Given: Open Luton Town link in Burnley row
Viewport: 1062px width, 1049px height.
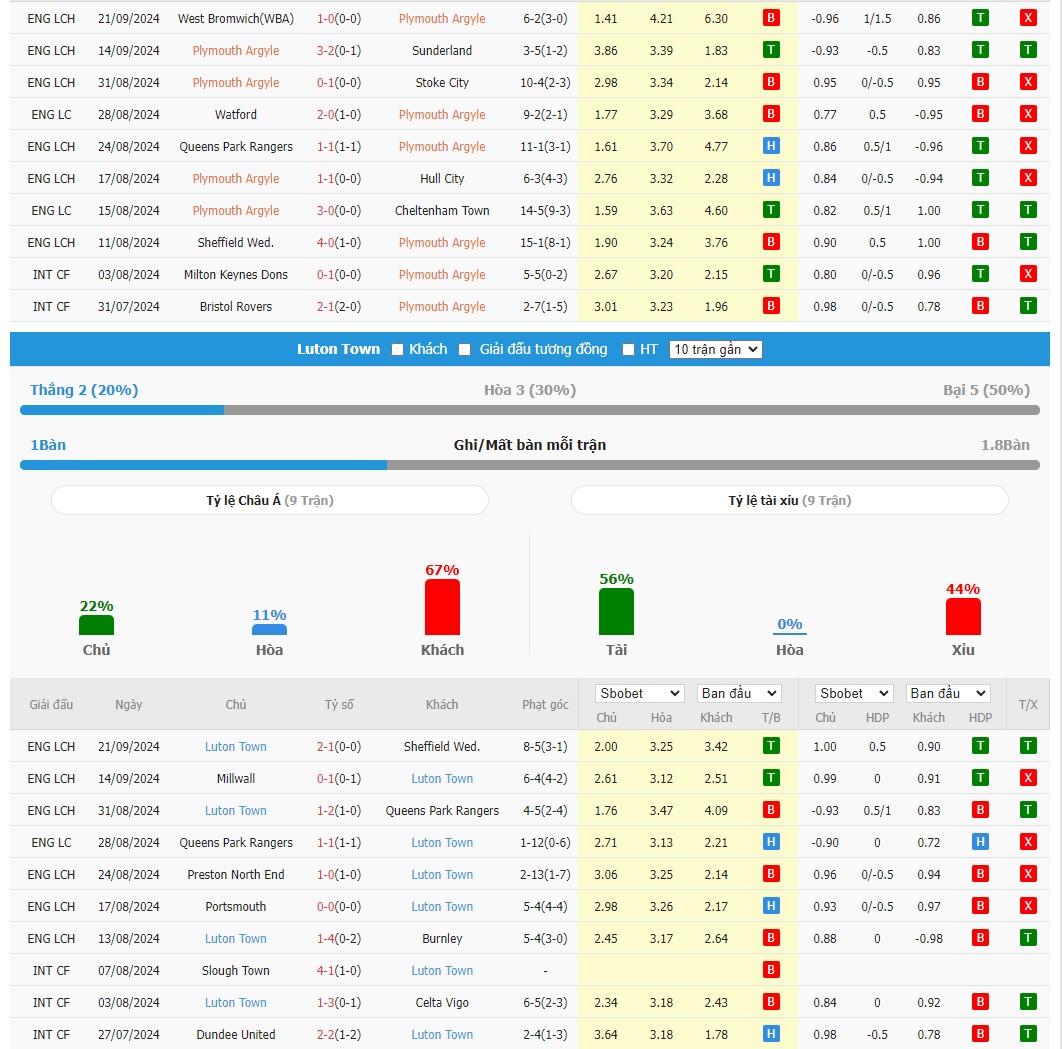Looking at the screenshot, I should [x=236, y=939].
